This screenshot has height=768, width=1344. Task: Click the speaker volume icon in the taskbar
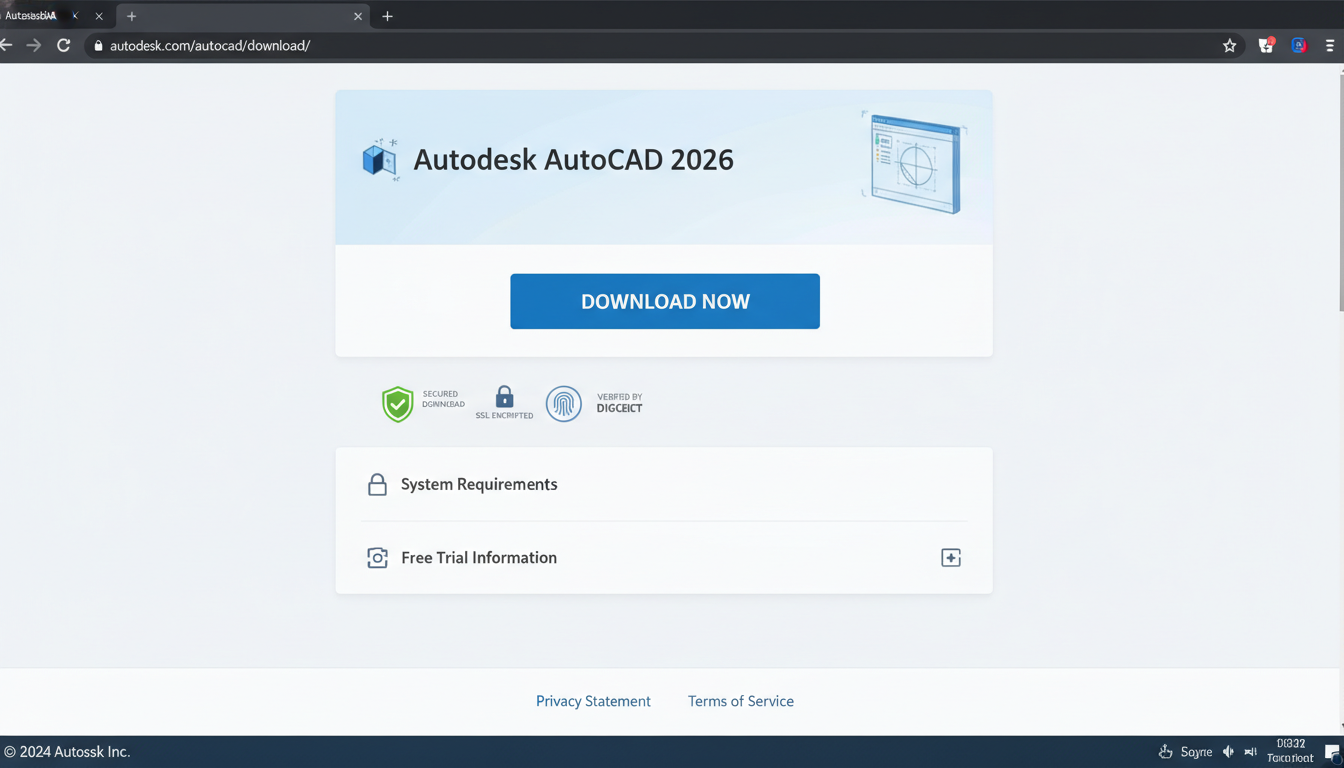click(x=1228, y=751)
